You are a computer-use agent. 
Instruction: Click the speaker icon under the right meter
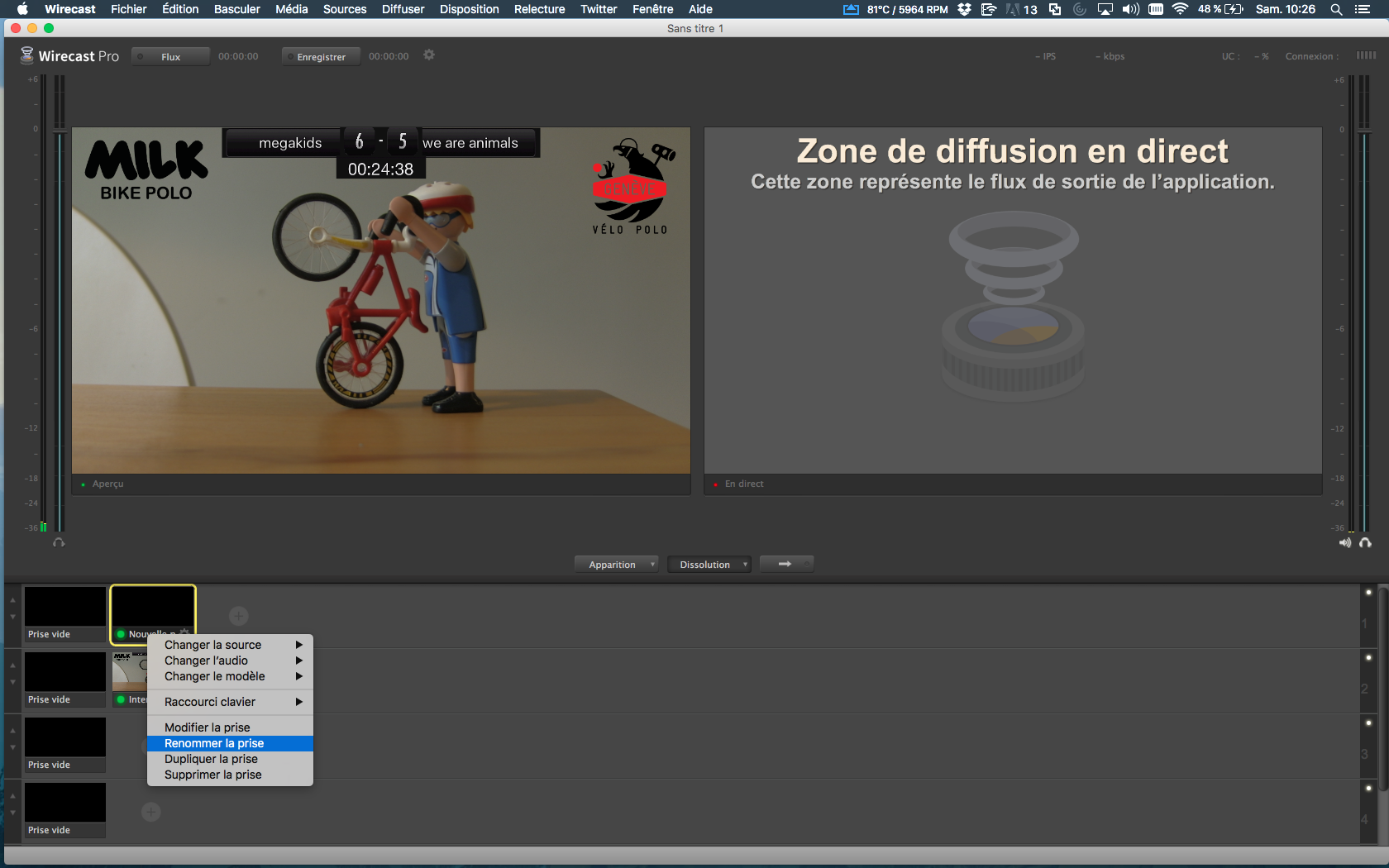click(1345, 542)
